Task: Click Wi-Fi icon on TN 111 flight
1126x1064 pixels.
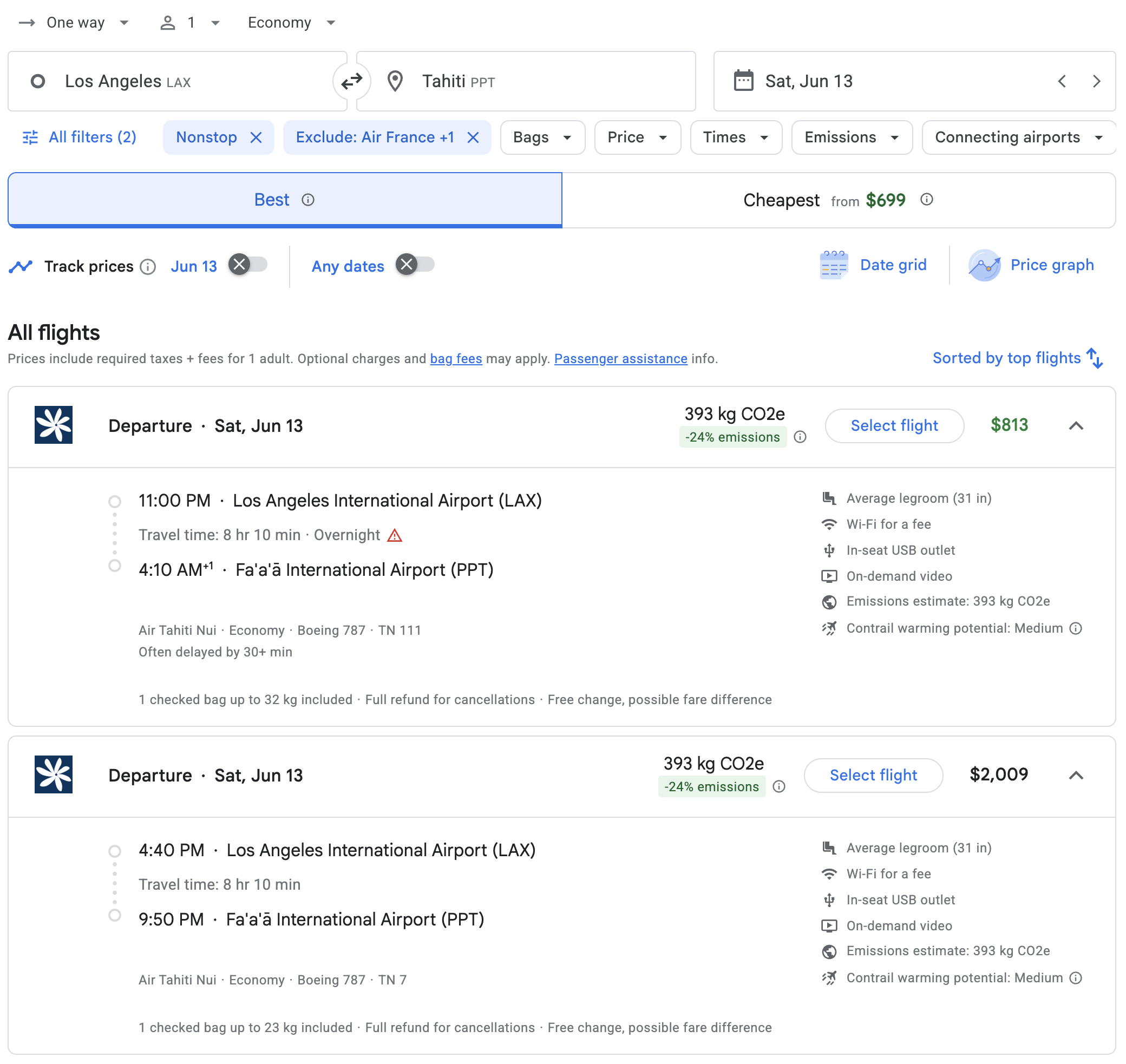Action: tap(829, 524)
